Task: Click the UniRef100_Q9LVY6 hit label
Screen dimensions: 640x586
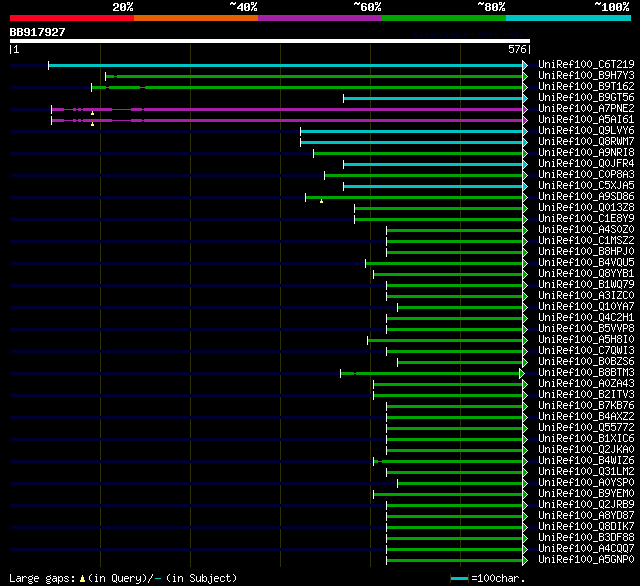Action: click(x=586, y=131)
